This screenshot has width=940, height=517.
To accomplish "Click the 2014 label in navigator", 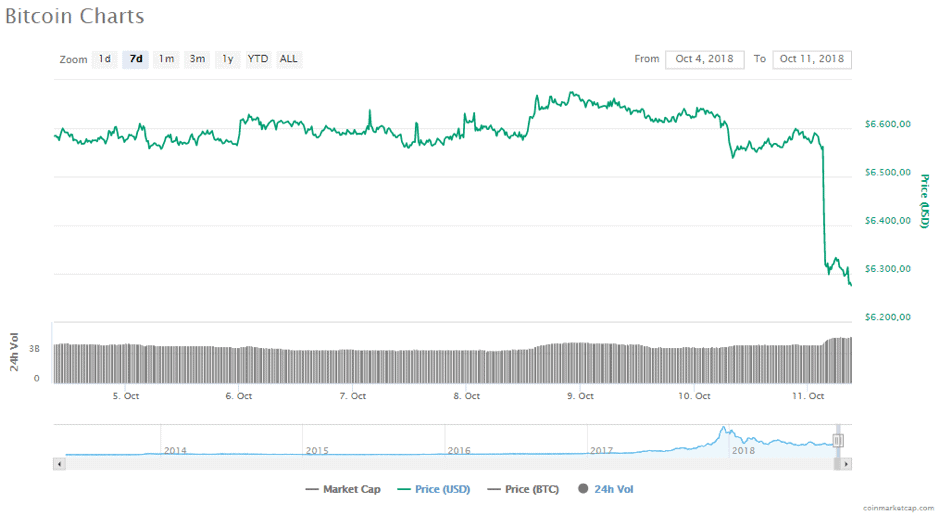I will pos(175,450).
